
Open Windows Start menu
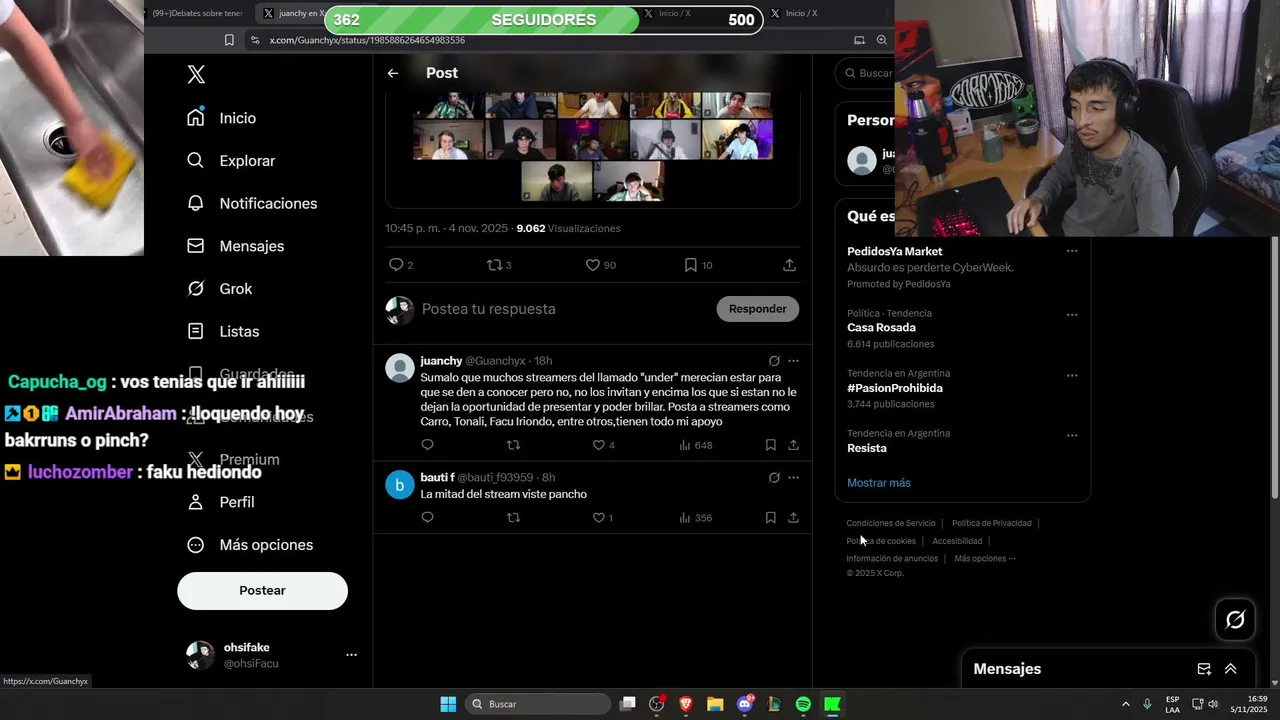tap(448, 704)
